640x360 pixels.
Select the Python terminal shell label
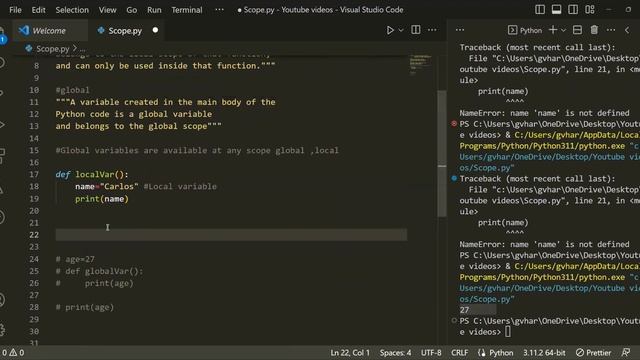click(524, 30)
